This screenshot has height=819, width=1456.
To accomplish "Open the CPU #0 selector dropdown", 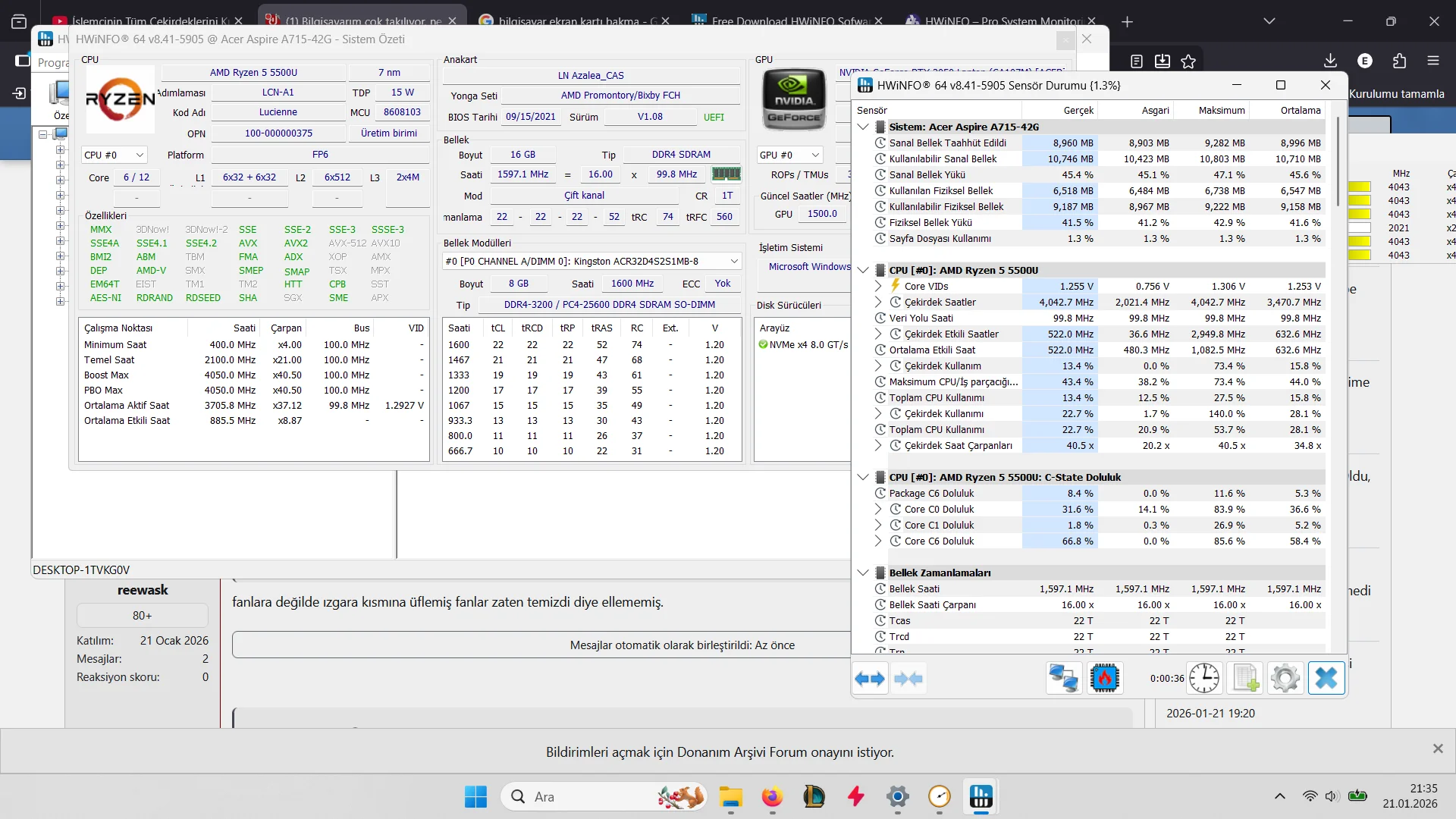I will click(x=114, y=155).
